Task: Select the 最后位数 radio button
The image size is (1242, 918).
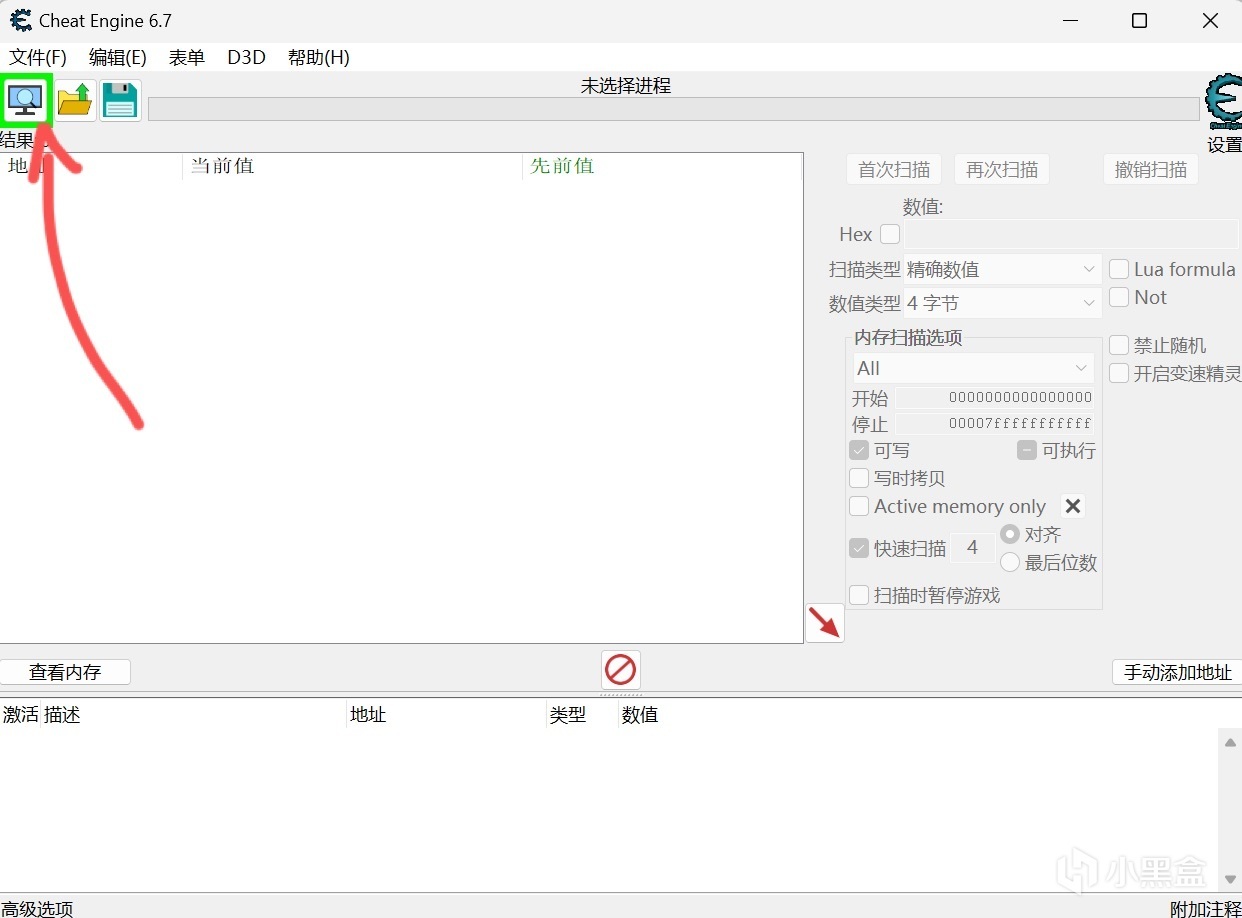Action: click(1010, 562)
